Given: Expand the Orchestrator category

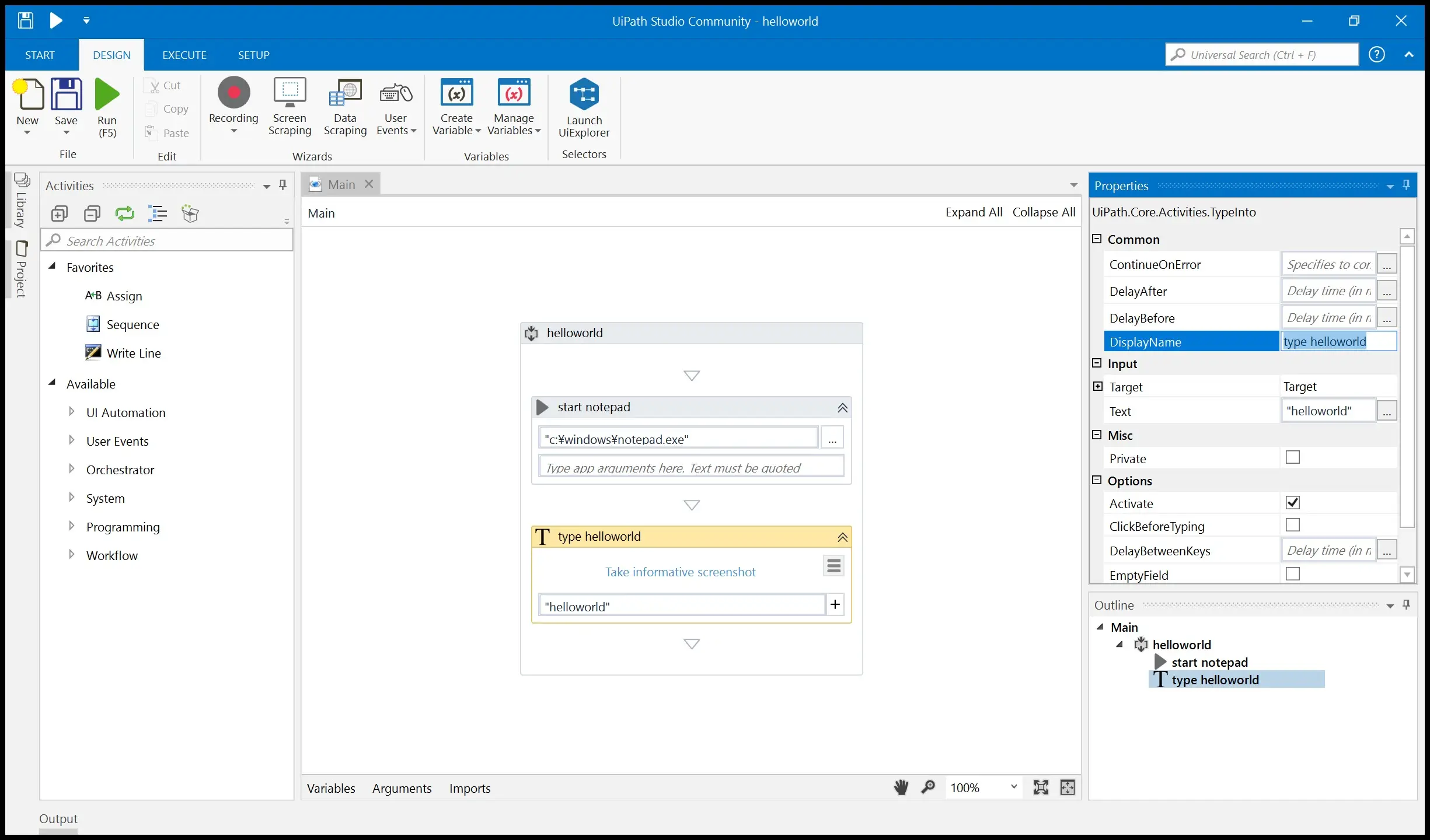Looking at the screenshot, I should [72, 469].
